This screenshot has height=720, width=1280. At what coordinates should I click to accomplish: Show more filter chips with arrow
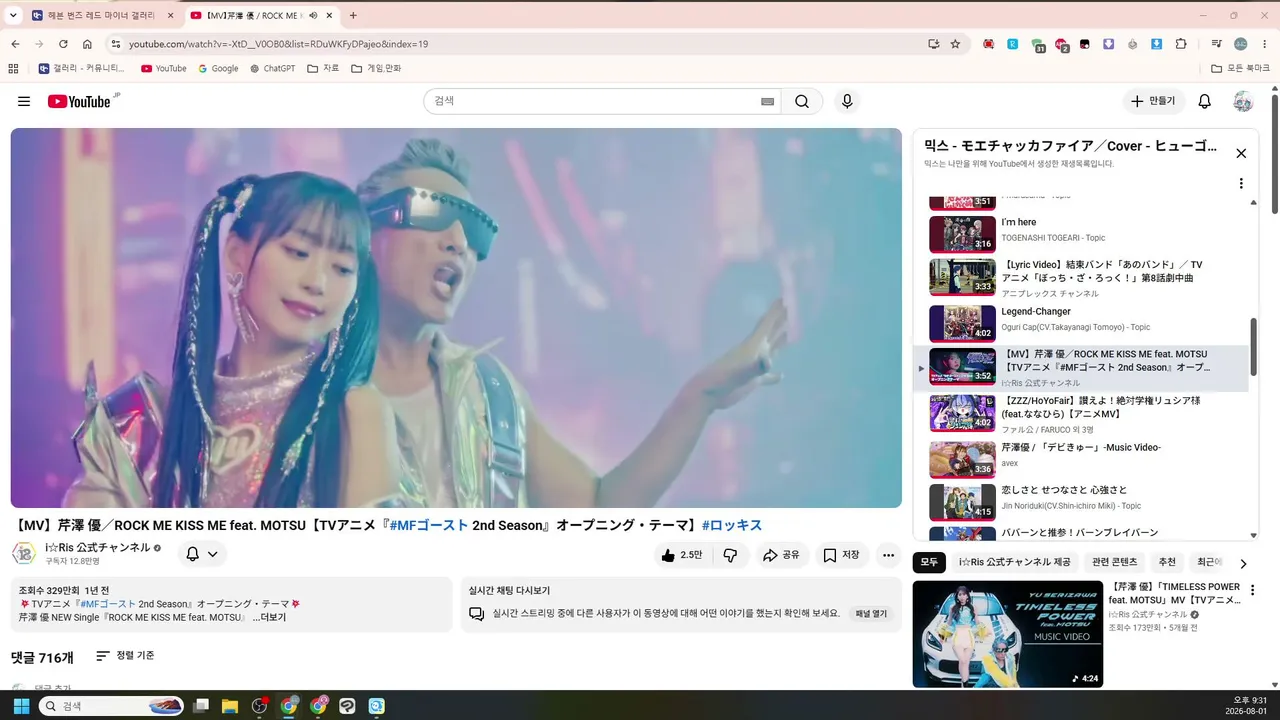click(1243, 563)
